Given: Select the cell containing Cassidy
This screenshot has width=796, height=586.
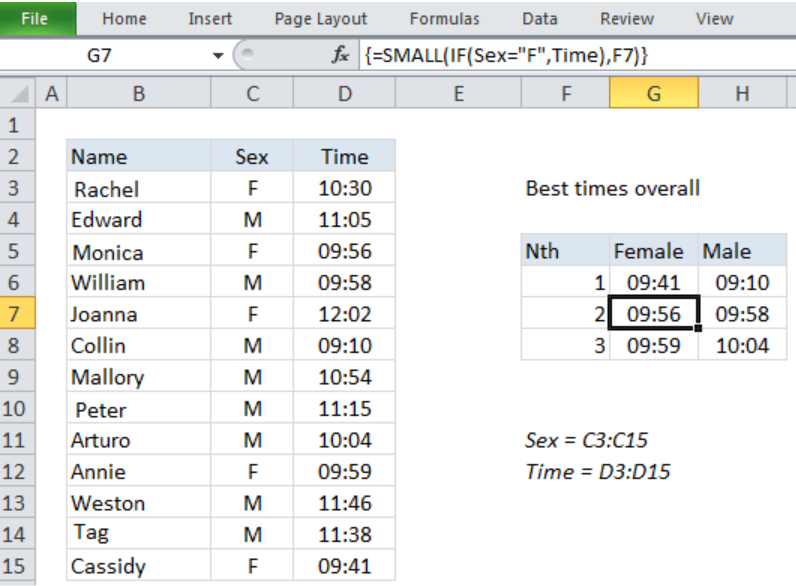Looking at the screenshot, I should click(x=139, y=566).
